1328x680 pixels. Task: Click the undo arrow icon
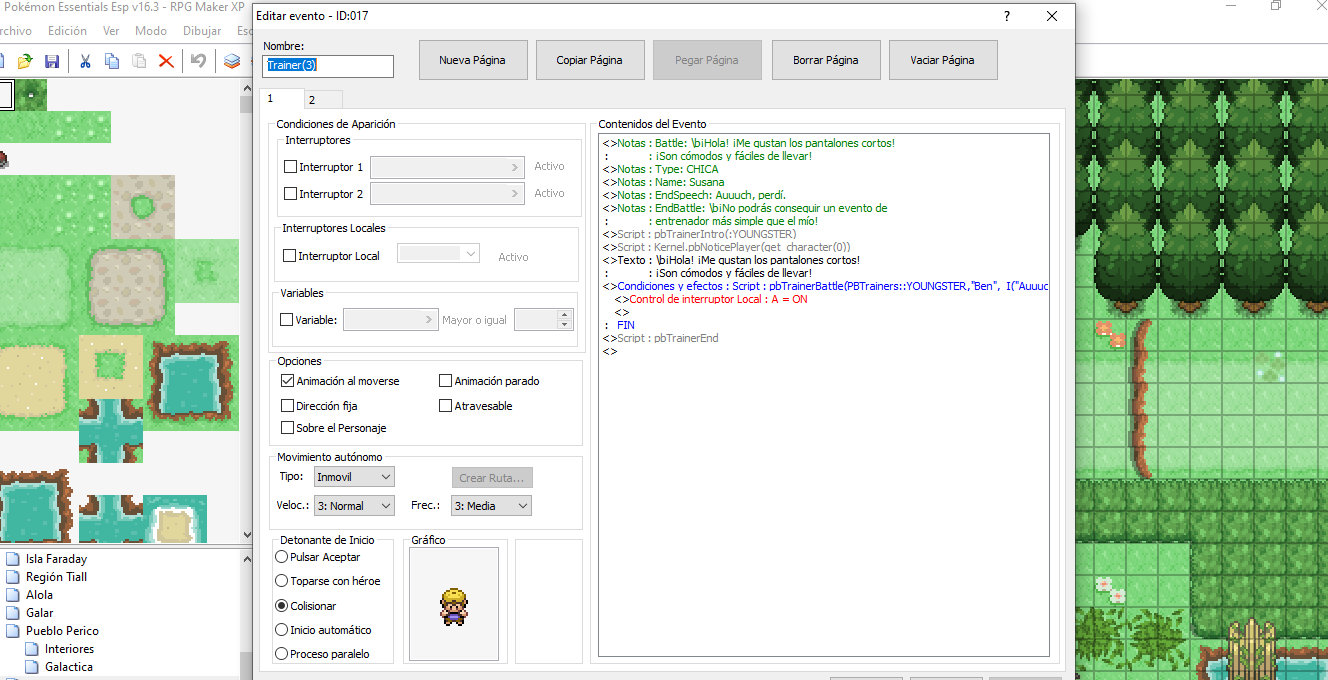(x=198, y=61)
